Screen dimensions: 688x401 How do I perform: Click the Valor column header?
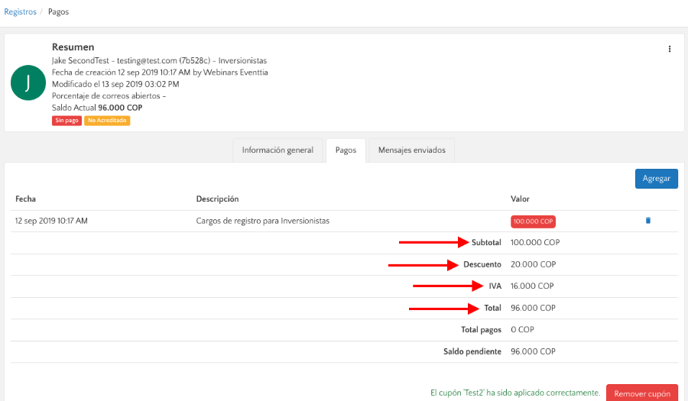(x=520, y=199)
